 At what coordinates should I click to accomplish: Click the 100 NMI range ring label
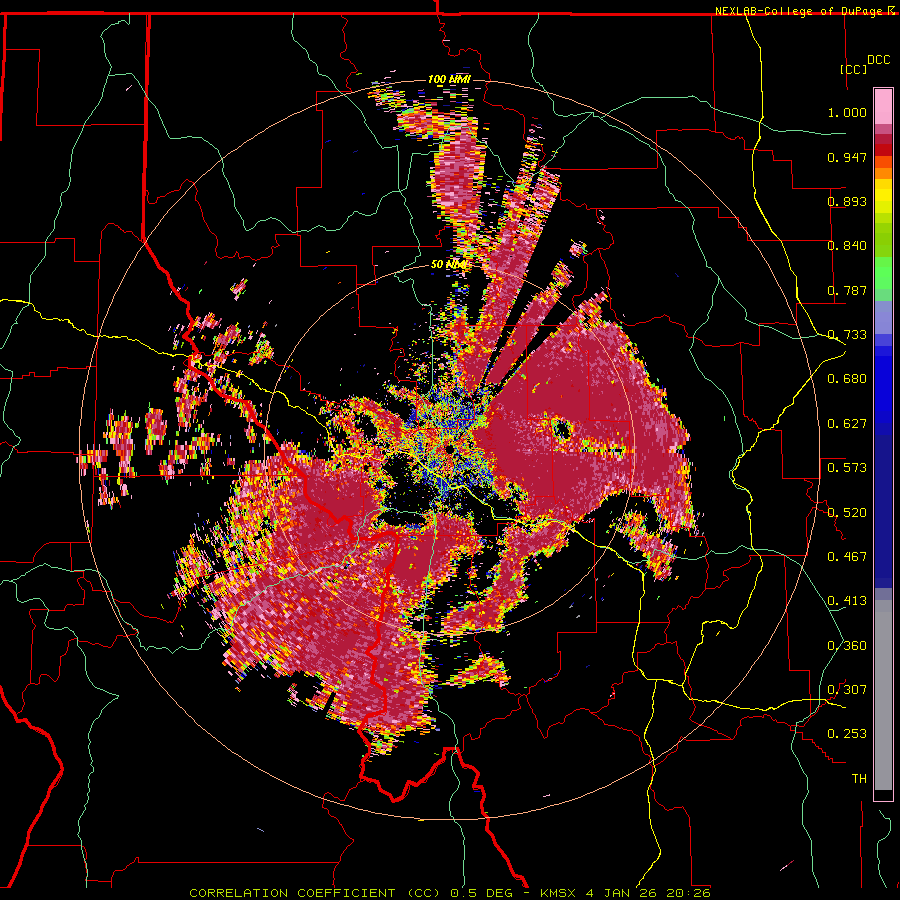coord(449,79)
